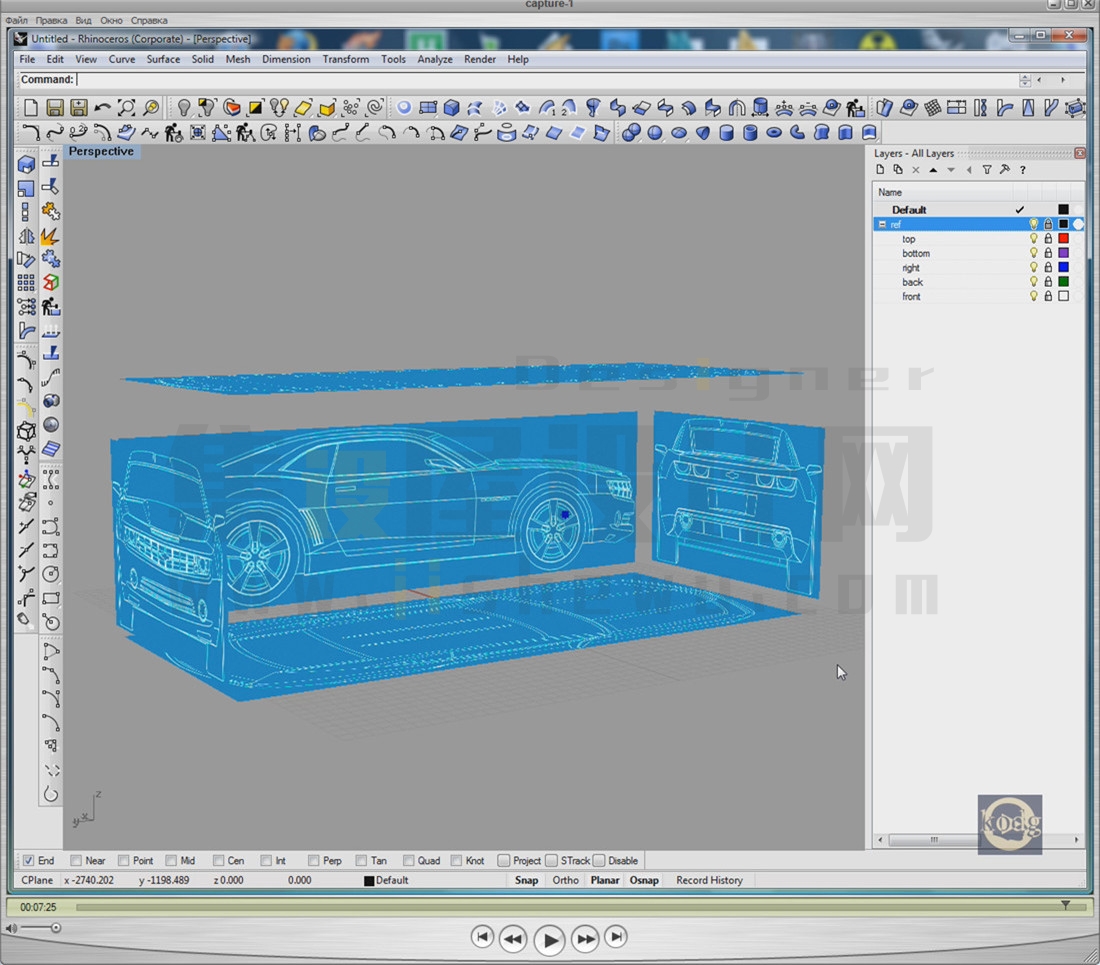The width and height of the screenshot is (1100, 965).
Task: Click the Filter funnel icon in Layers panel
Action: coord(987,170)
